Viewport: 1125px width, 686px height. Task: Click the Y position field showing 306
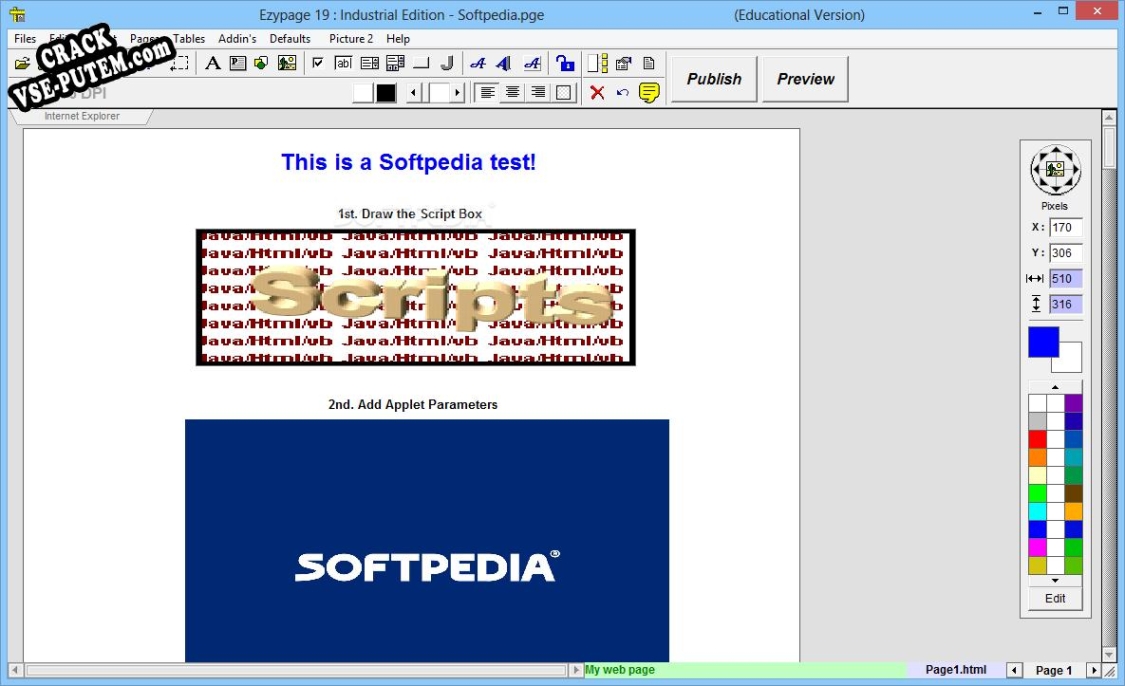coord(1065,253)
